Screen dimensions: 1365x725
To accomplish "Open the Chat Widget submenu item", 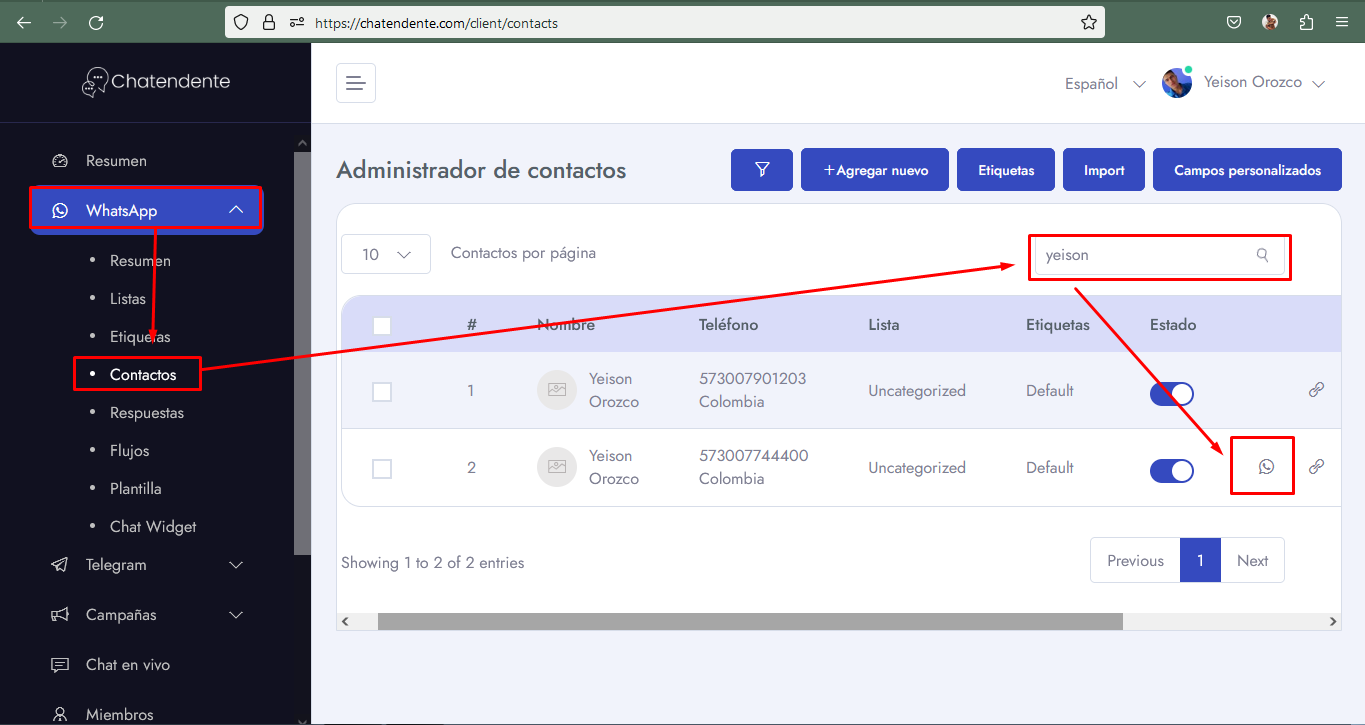I will (x=153, y=527).
